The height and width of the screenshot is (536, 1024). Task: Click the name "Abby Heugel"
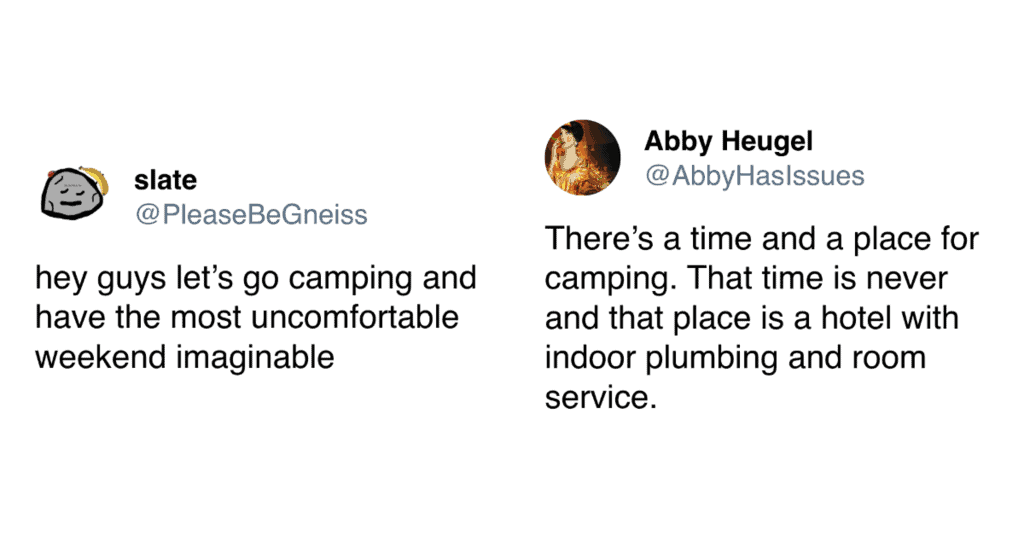721,142
